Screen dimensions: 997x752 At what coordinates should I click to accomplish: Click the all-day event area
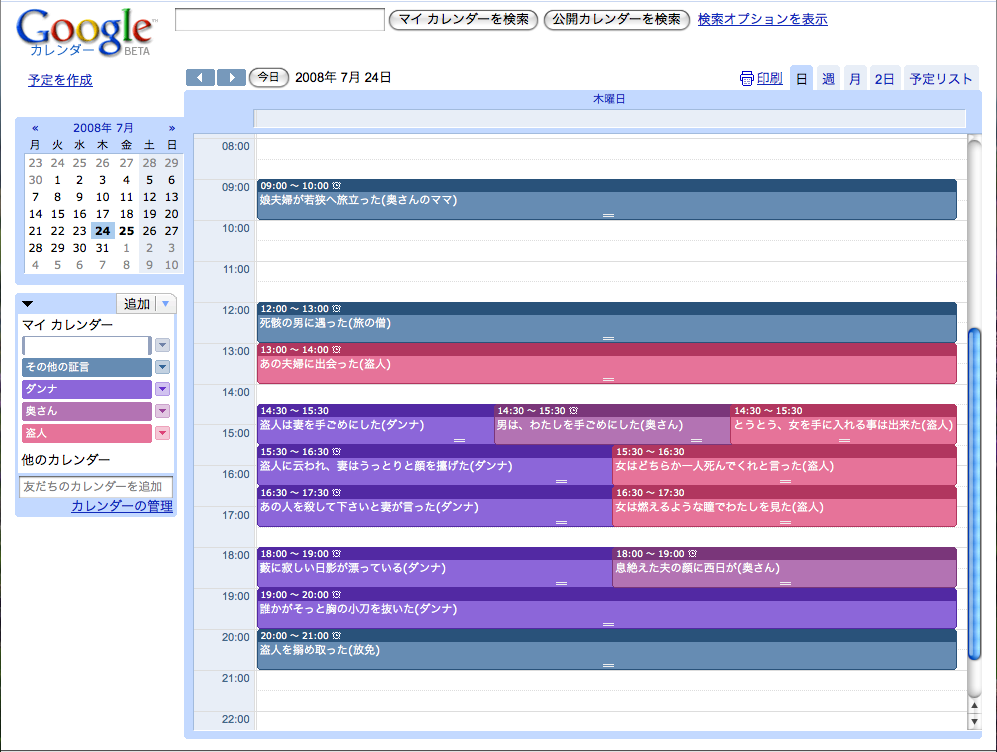pyautogui.click(x=610, y=118)
